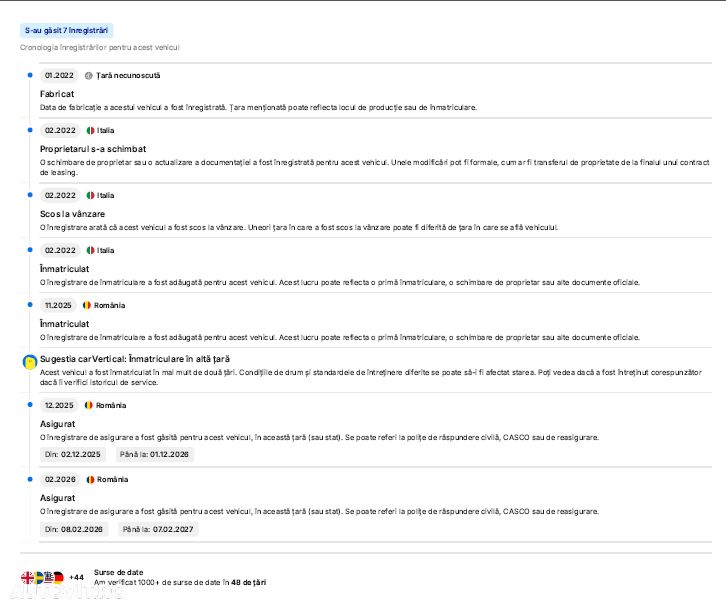
Task: Click the Italy flag on the Scos la vânzare entry
Action: coord(90,195)
